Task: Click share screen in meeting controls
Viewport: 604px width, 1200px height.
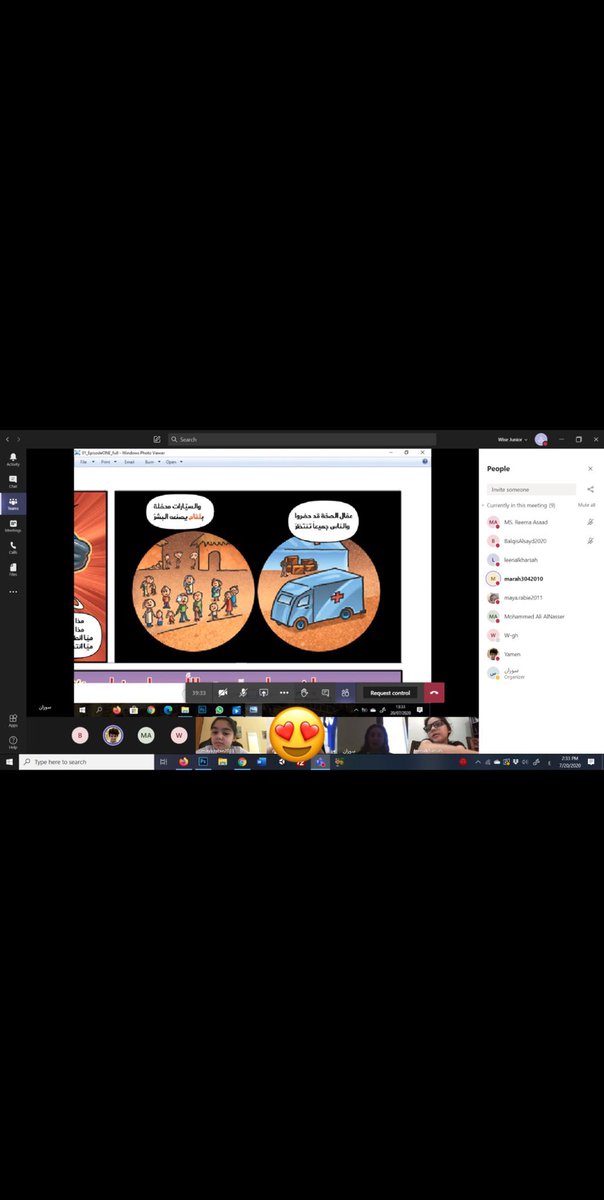Action: (x=264, y=692)
